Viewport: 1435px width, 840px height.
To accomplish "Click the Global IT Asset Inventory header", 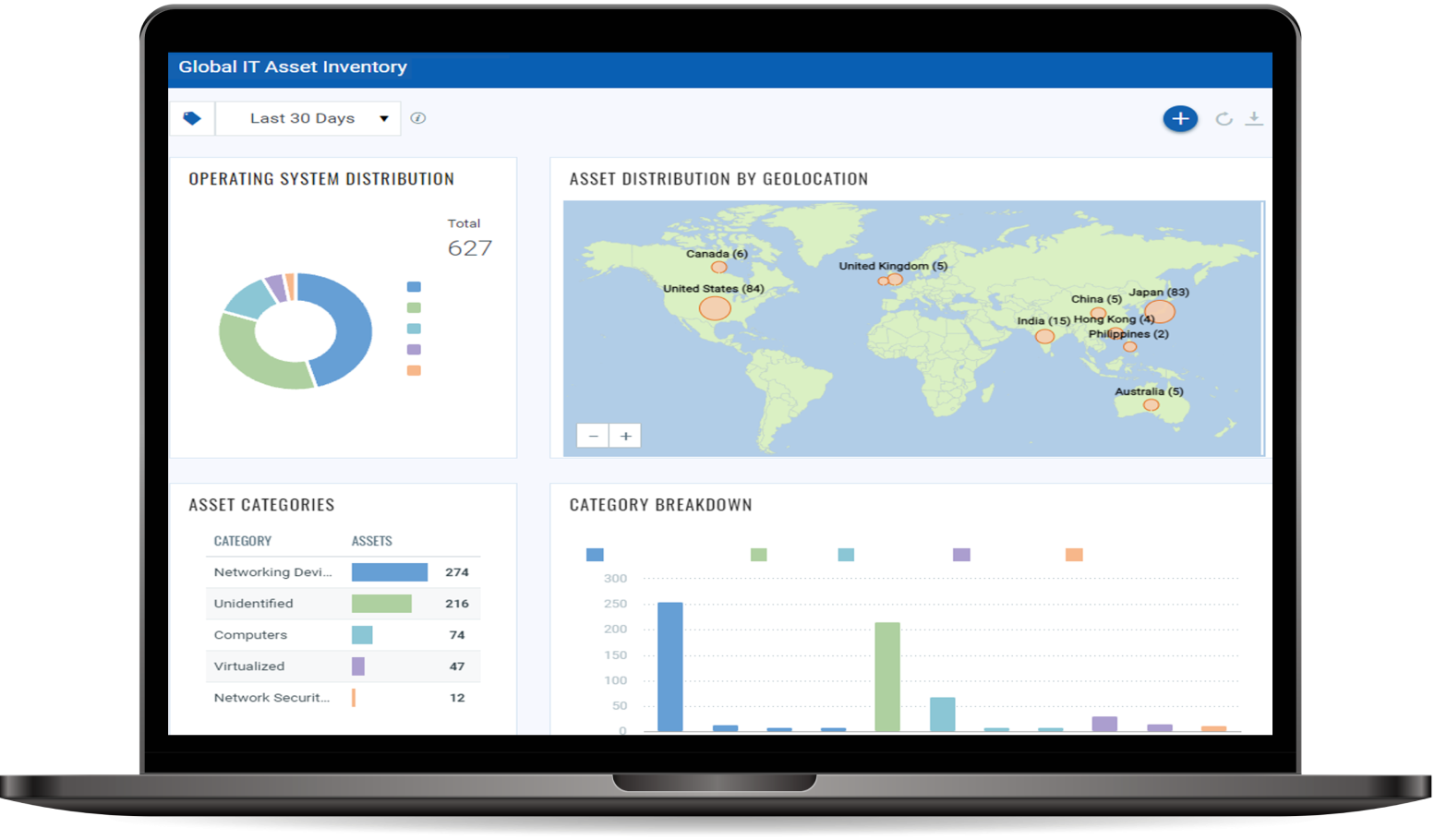I will [x=294, y=66].
